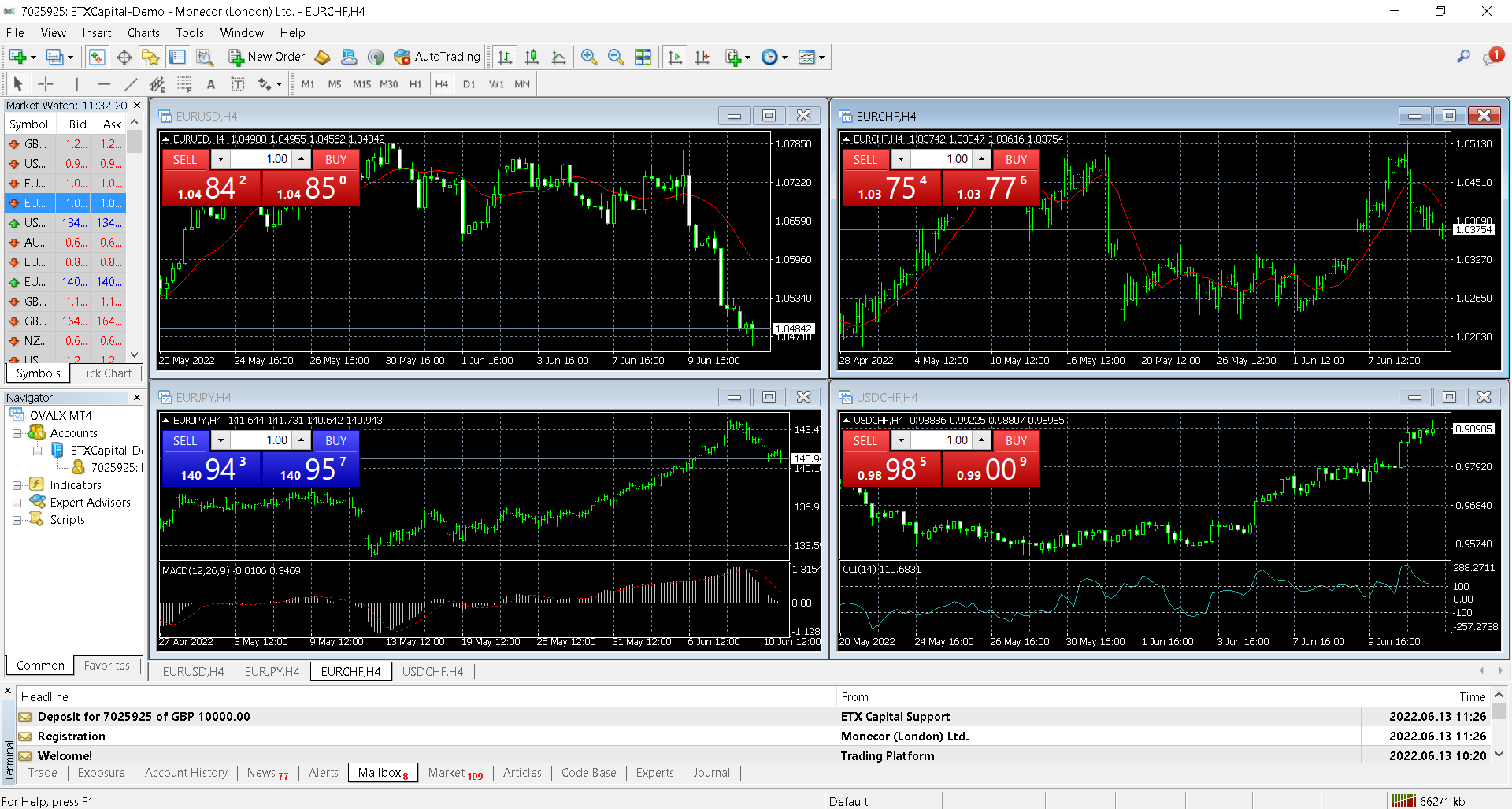This screenshot has height=809, width=1512.
Task: Click the Signals radar icon in the toolbar
Action: coord(376,57)
